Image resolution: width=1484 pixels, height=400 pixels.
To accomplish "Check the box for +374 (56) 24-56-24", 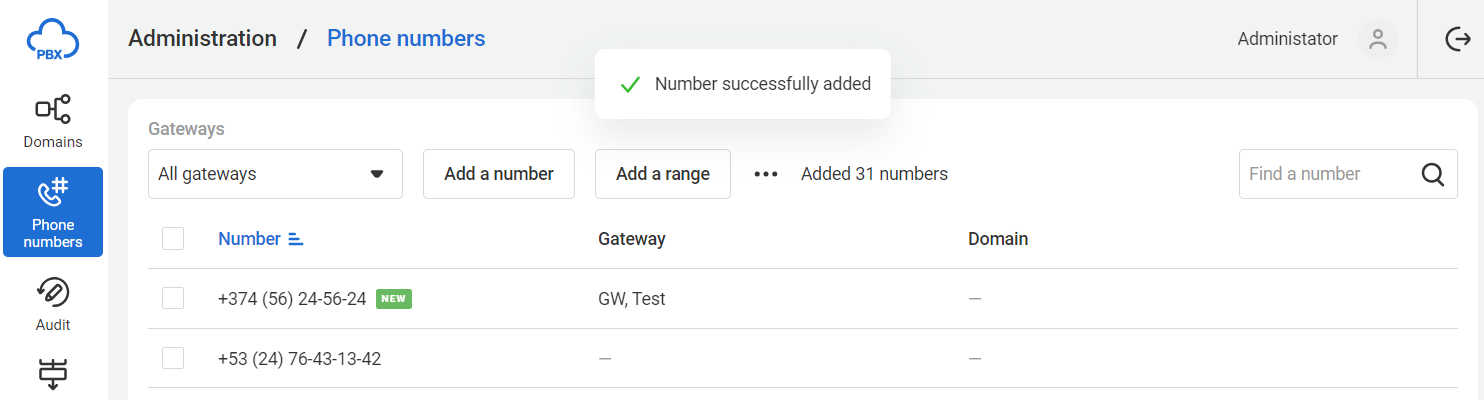I will (173, 298).
